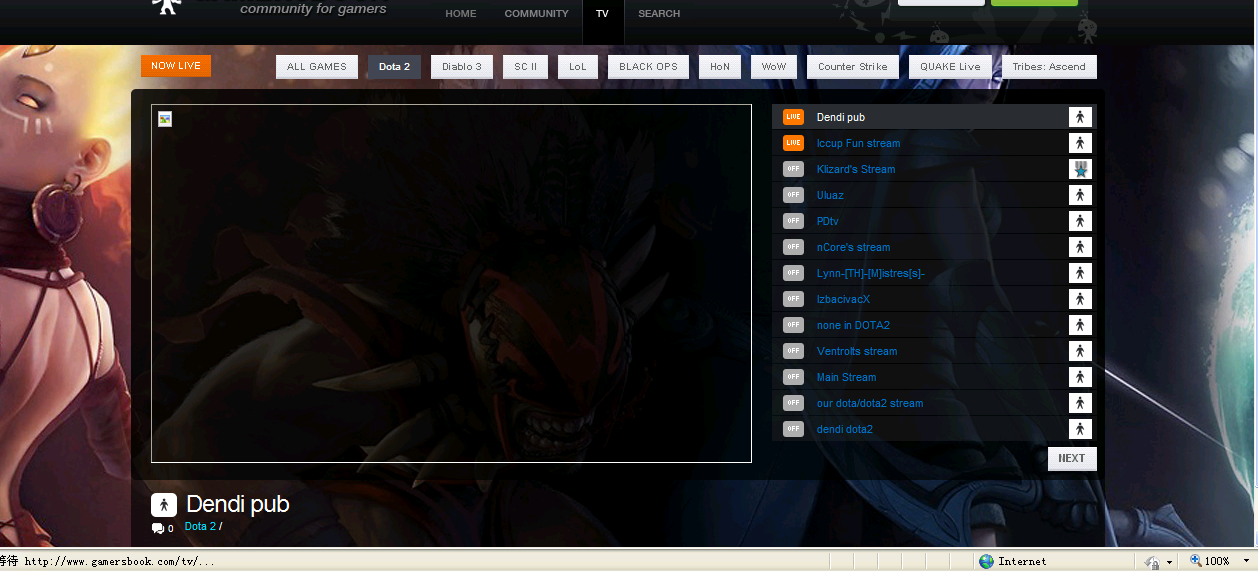
Task: Switch to HoN game tab
Action: 720,67
